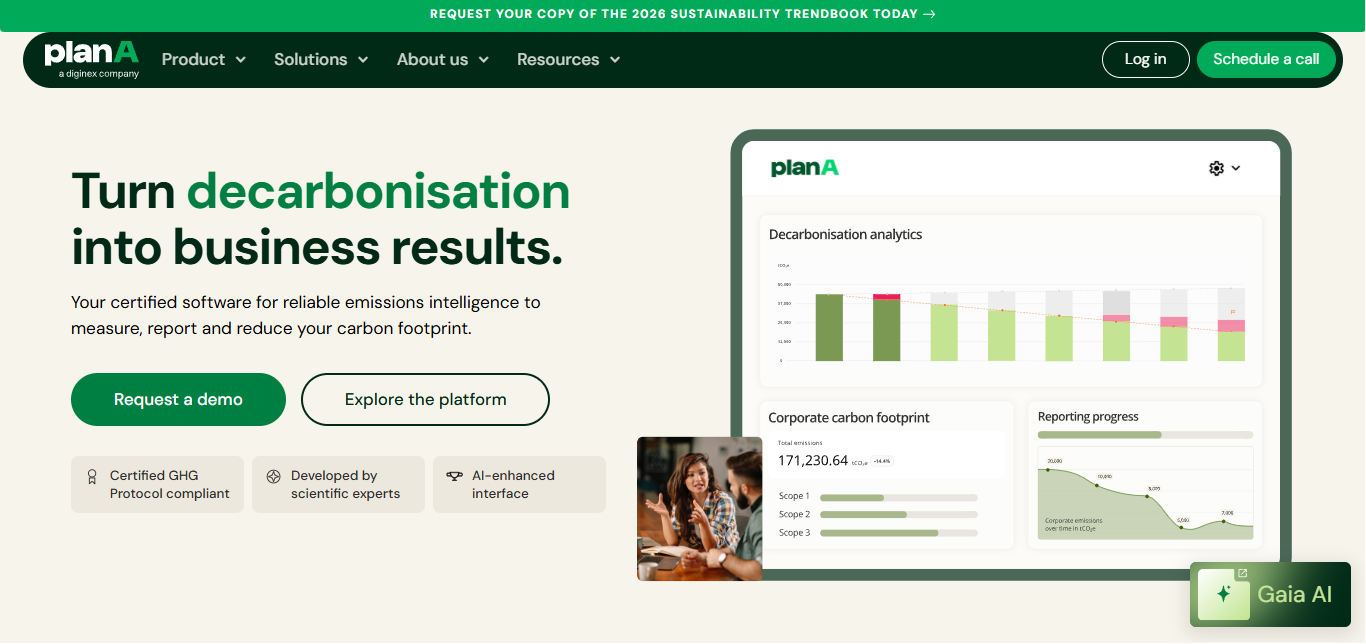Click 'a diginex company' tagline

99,74
